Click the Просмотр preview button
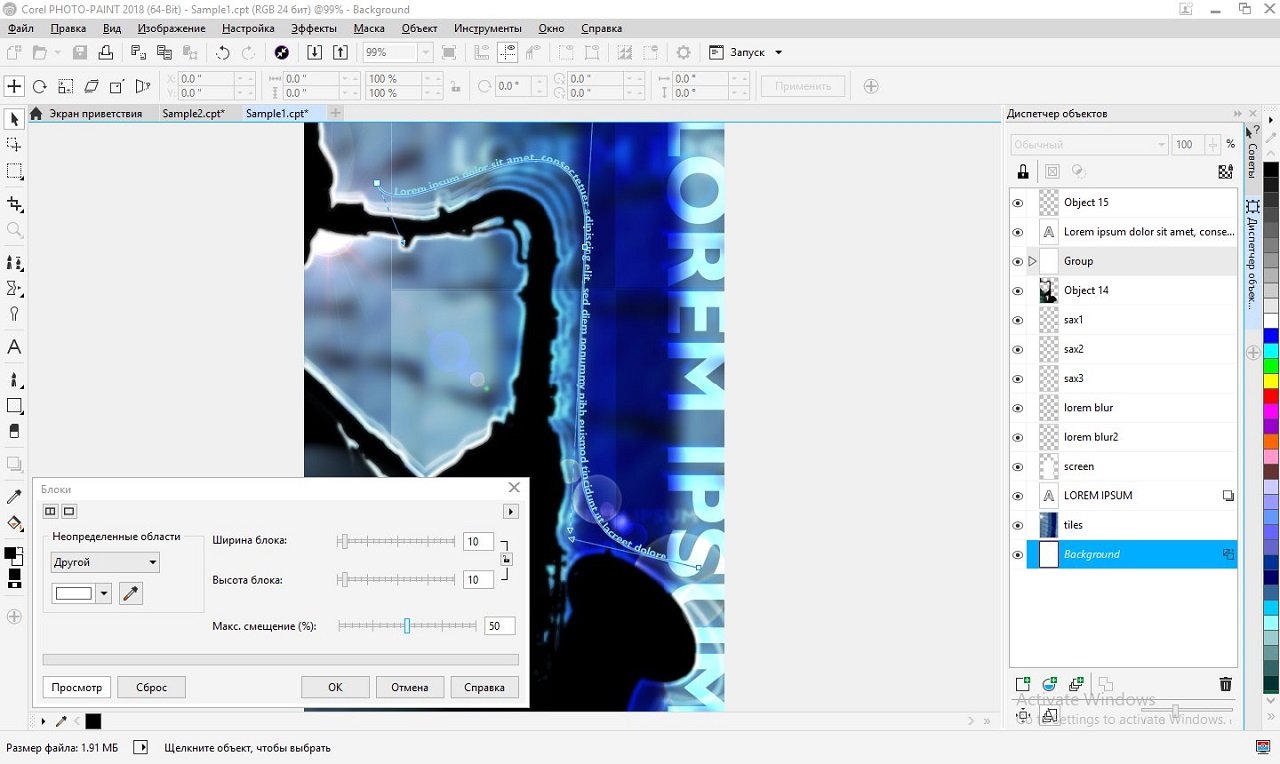Viewport: 1280px width, 764px height. tap(77, 688)
